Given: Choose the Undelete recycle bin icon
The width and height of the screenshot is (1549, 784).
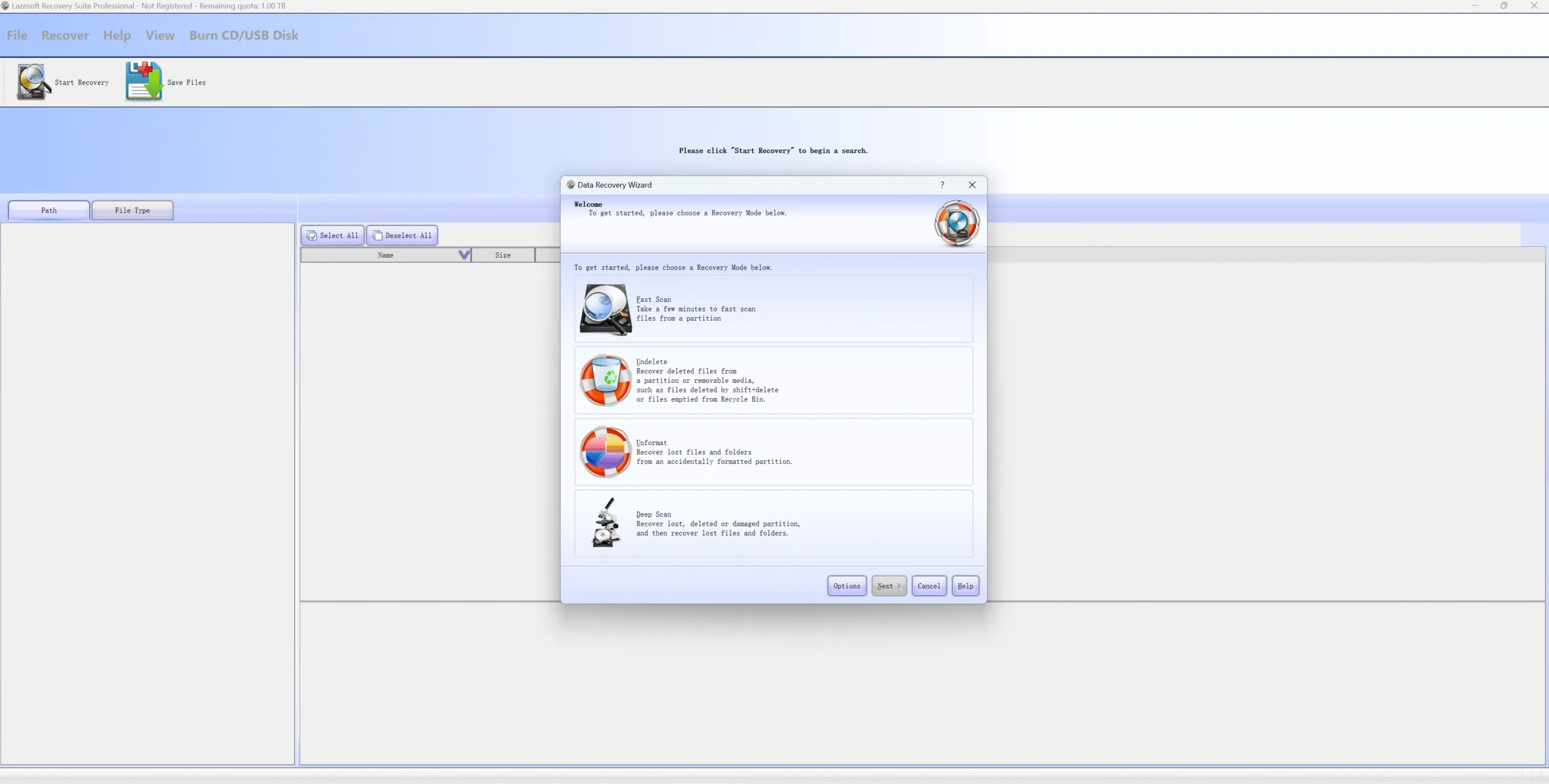Looking at the screenshot, I should 606,381.
